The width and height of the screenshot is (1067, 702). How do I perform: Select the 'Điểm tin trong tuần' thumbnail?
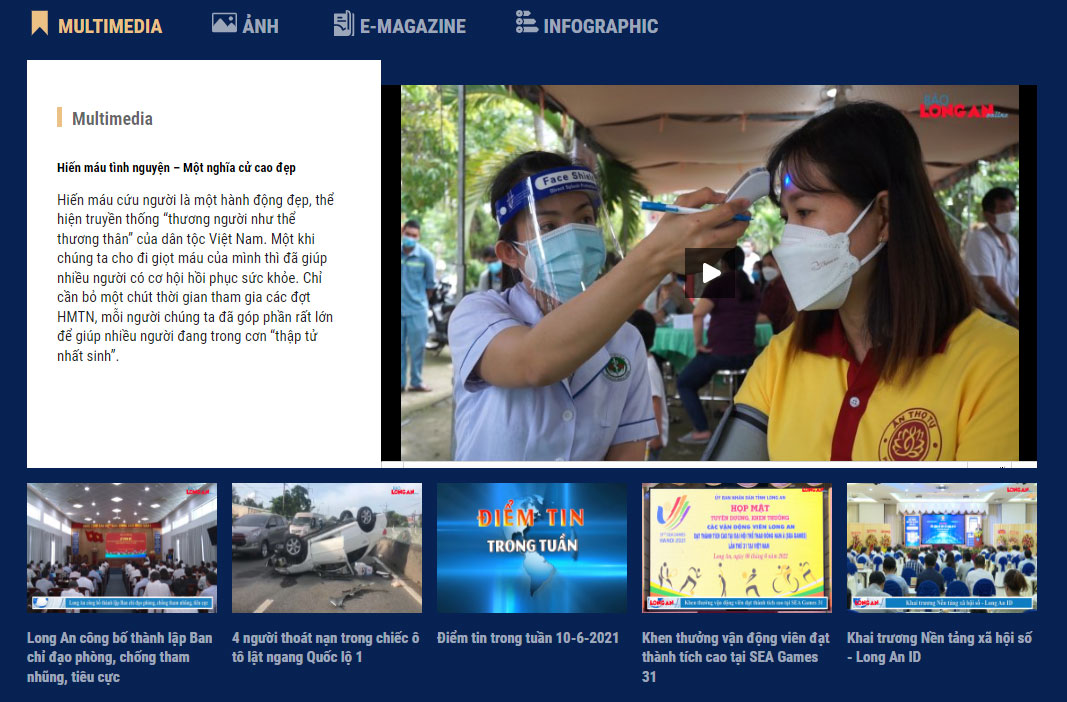(x=531, y=548)
